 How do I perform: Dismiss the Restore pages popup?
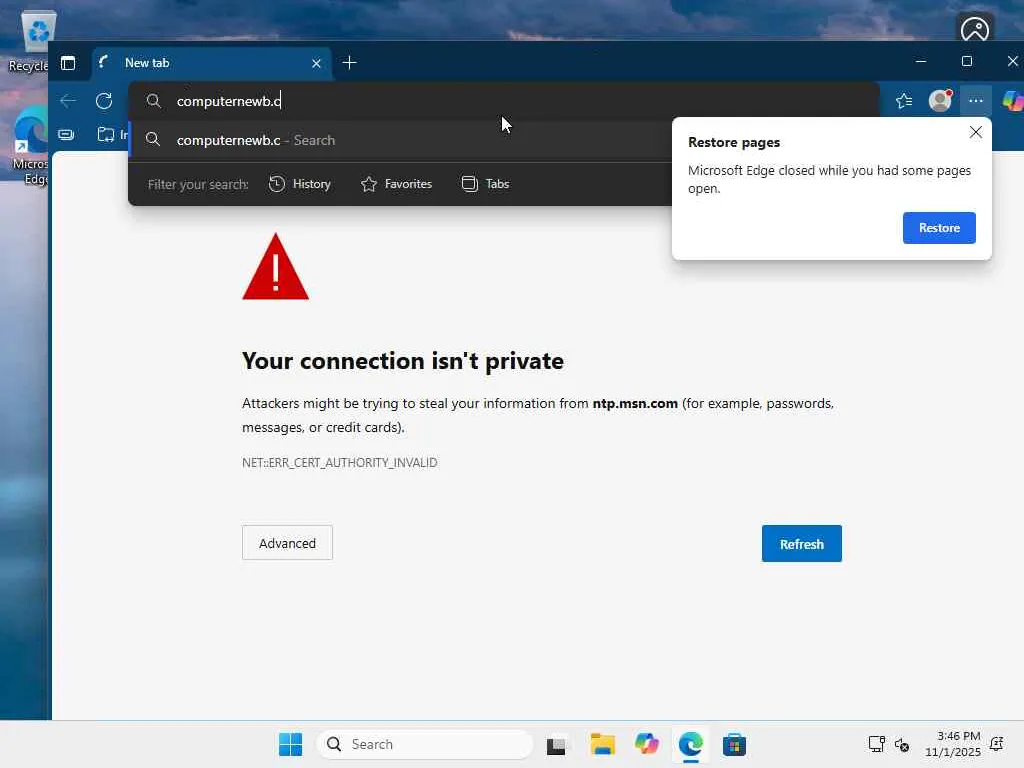pyautogui.click(x=976, y=132)
